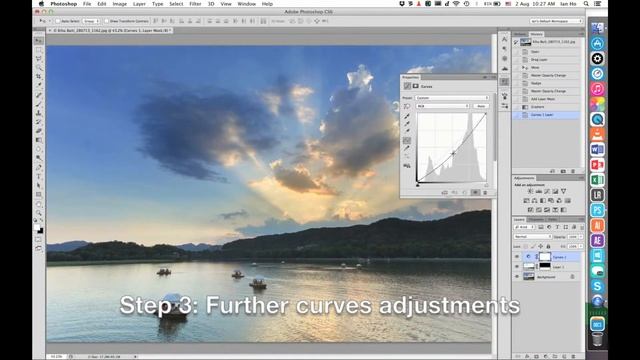Image resolution: width=640 pixels, height=360 pixels.
Task: Add a Brightness/Contrast adjustment
Action: coord(530,191)
